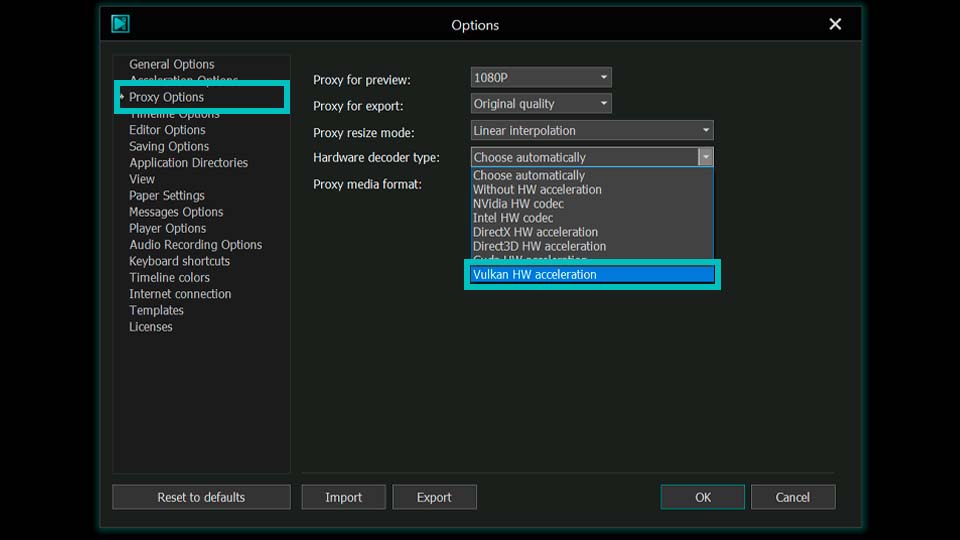Choose 'Choose automatically' in decoder list
The image size is (960, 540).
pos(592,175)
